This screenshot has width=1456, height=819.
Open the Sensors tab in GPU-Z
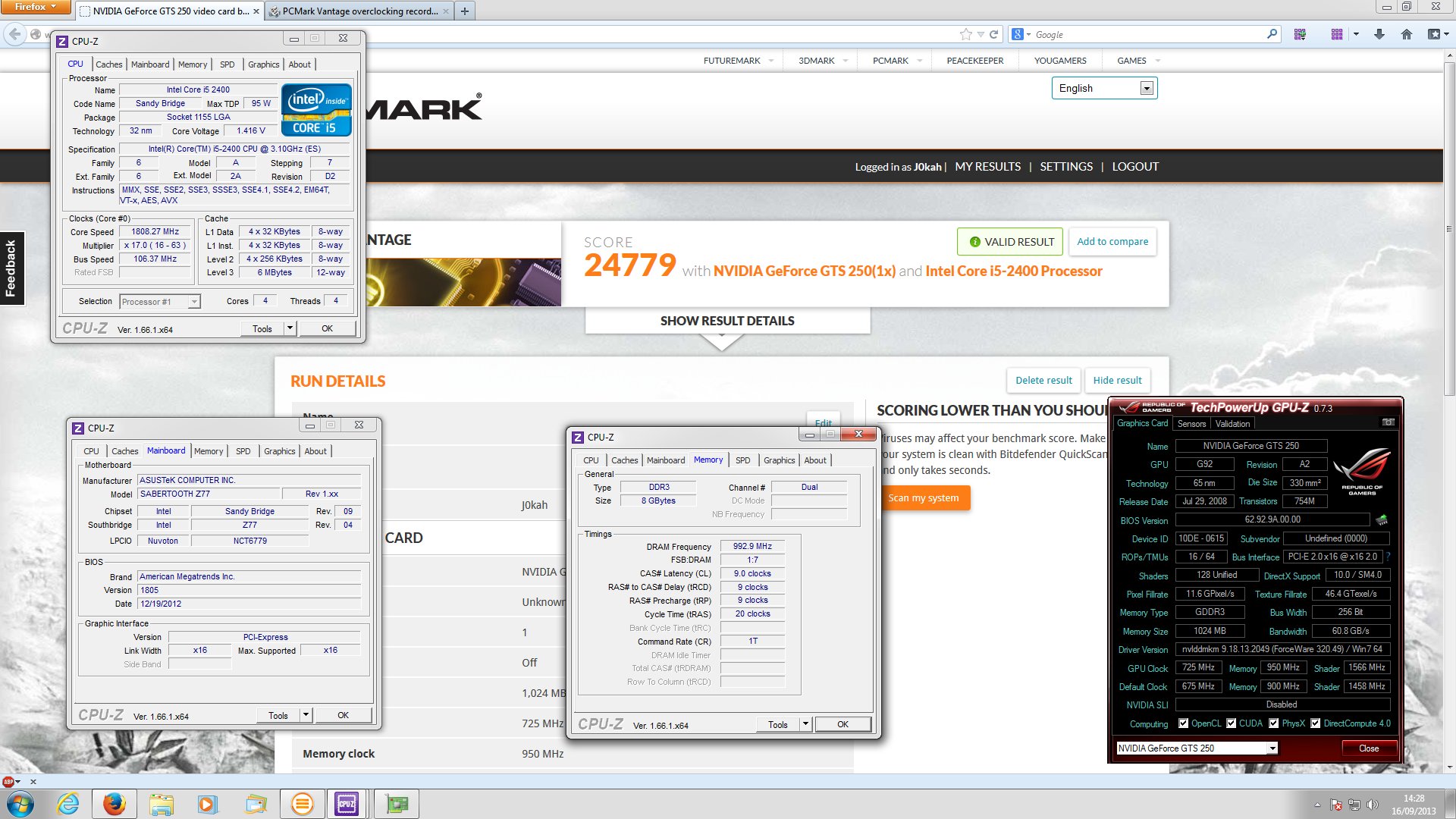click(1191, 424)
